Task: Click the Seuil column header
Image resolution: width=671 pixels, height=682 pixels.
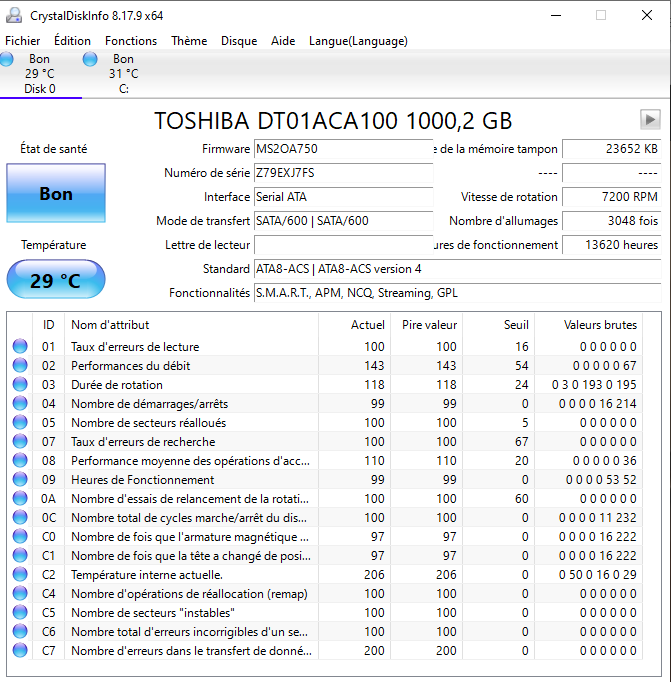Action: tap(499, 324)
